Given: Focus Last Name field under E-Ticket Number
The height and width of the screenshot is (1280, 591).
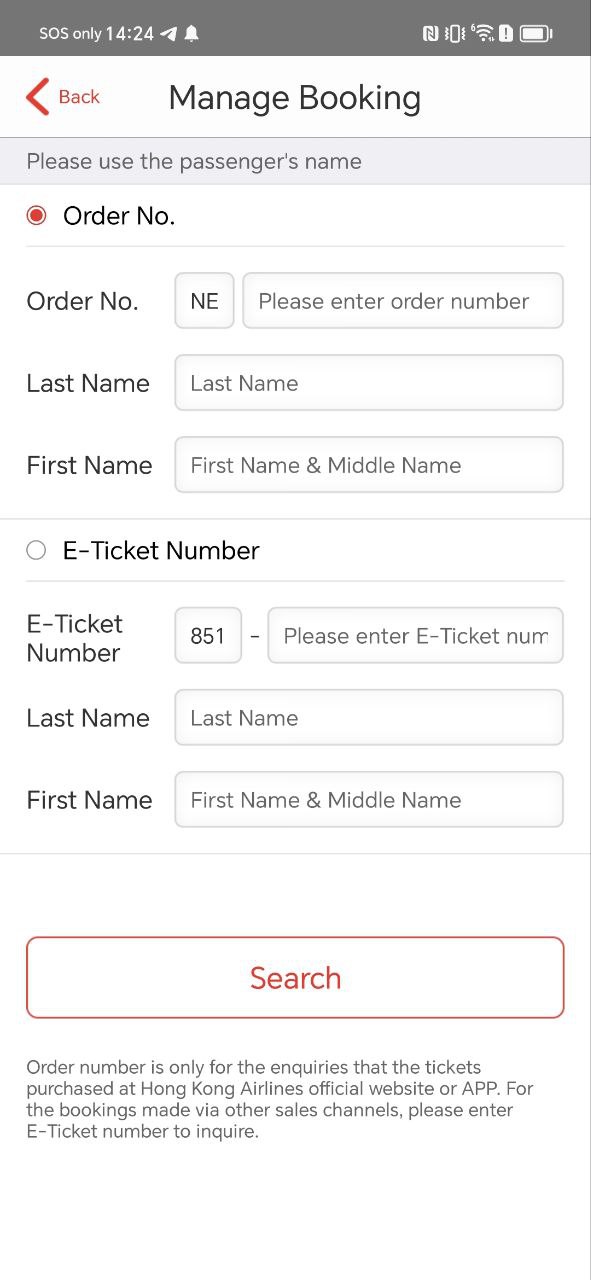Looking at the screenshot, I should [x=369, y=718].
